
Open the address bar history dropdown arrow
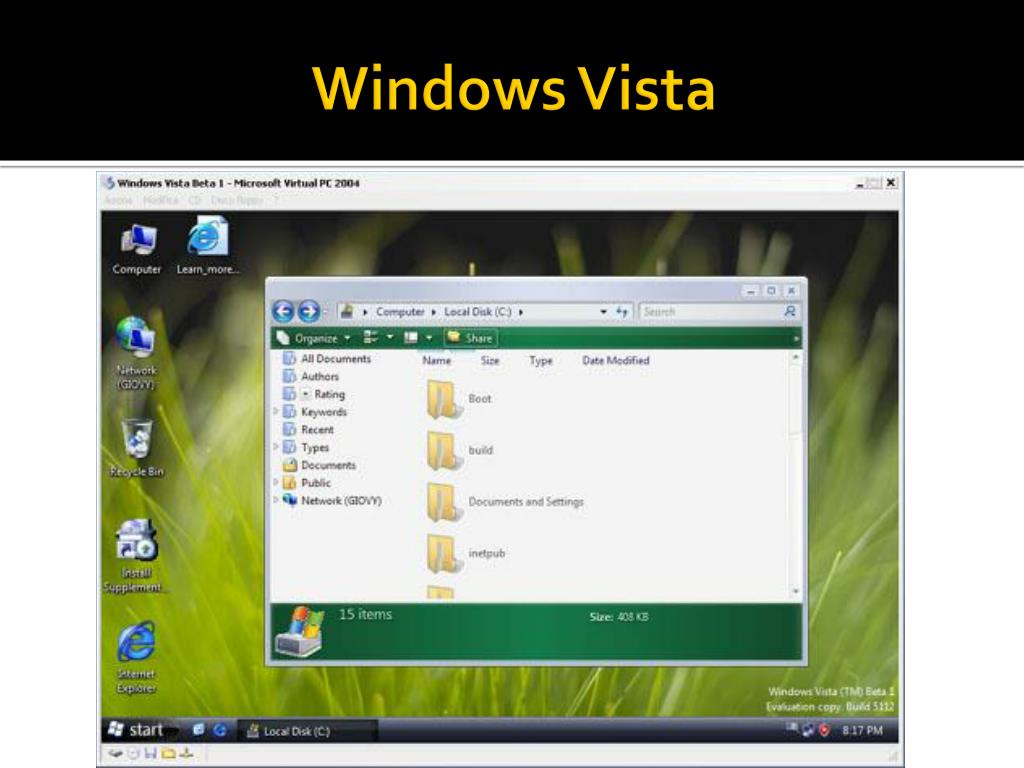603,312
